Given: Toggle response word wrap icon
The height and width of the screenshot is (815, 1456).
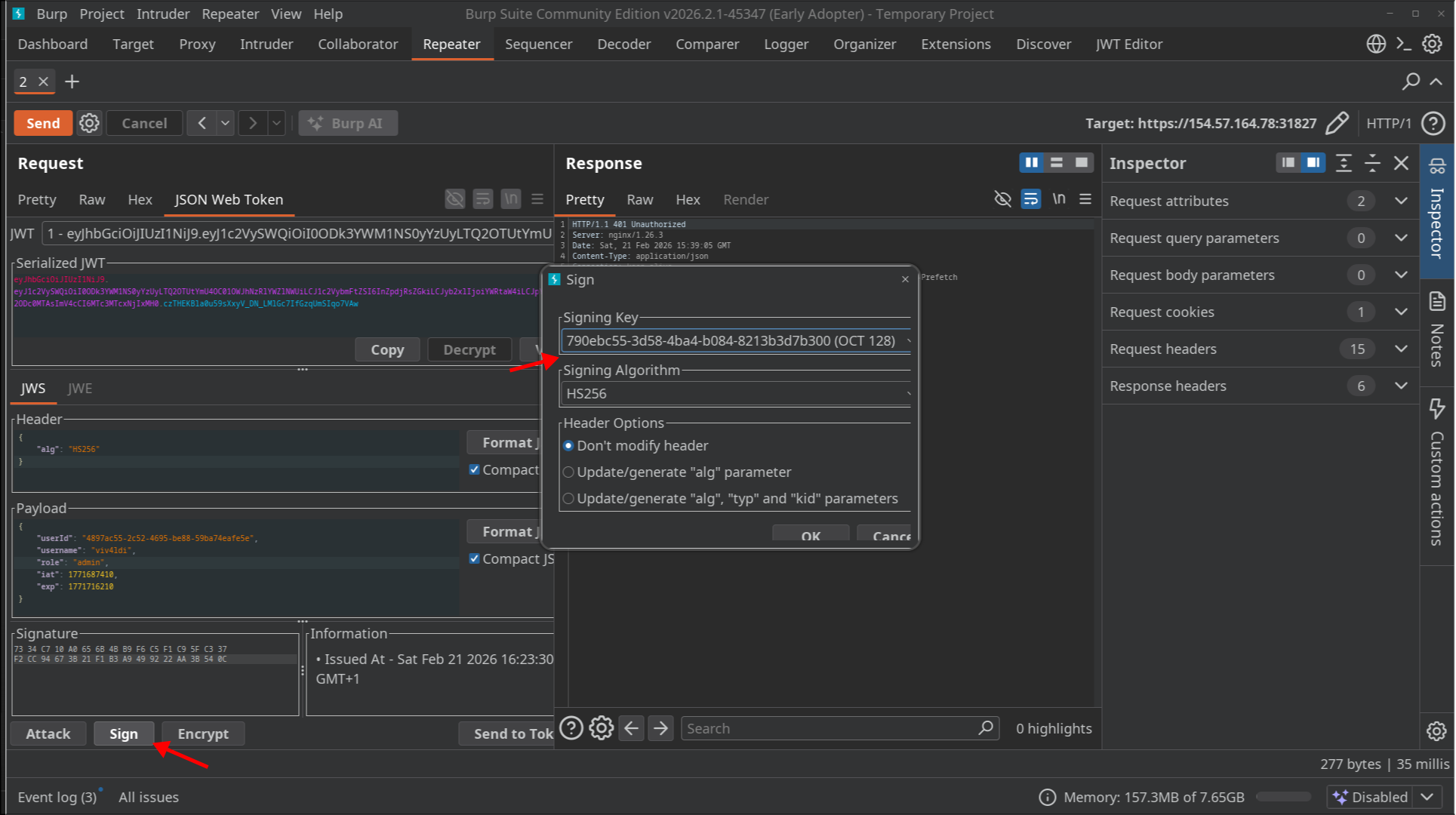Looking at the screenshot, I should click(x=1030, y=199).
